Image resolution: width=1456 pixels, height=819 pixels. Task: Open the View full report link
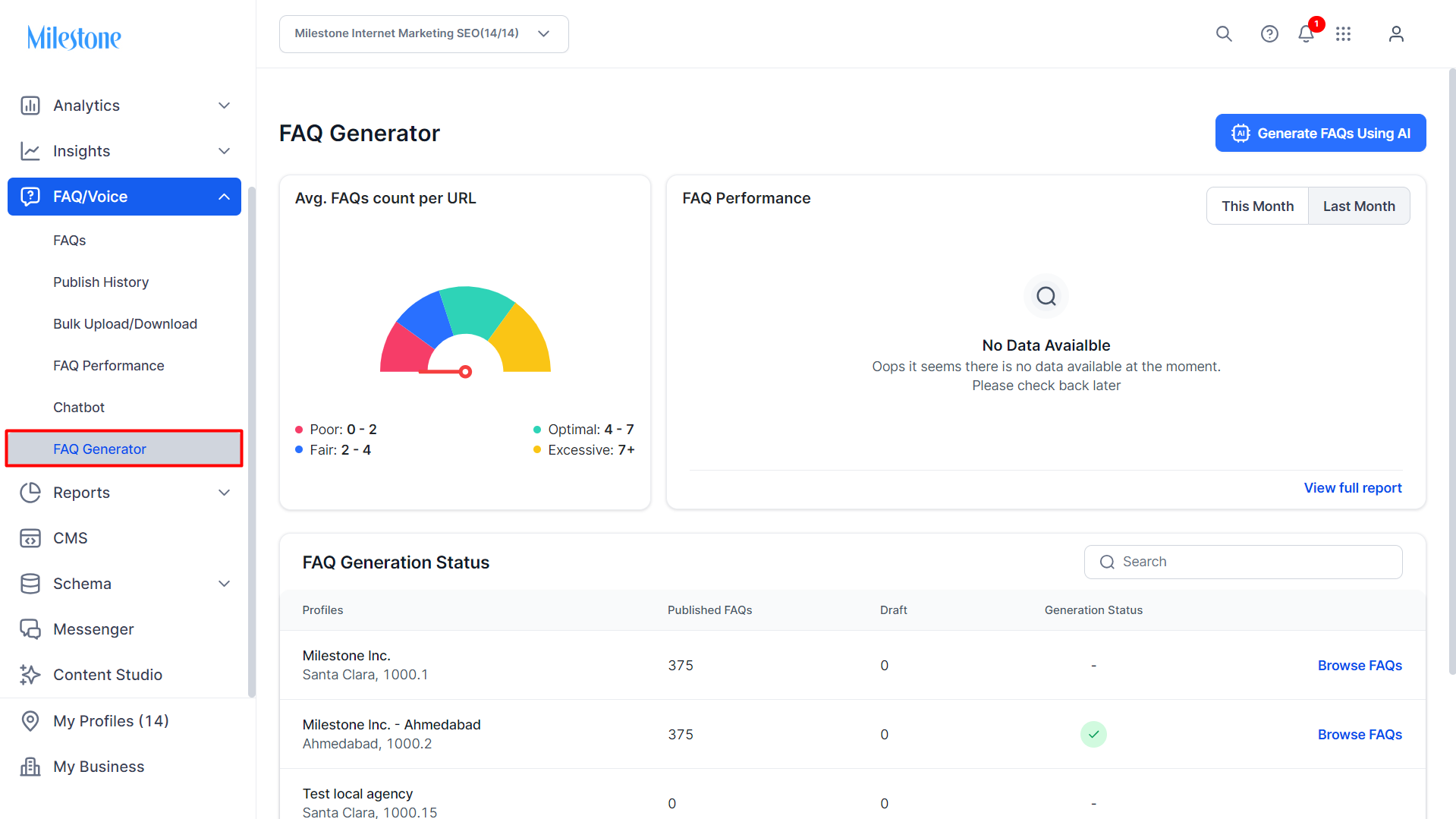1353,488
